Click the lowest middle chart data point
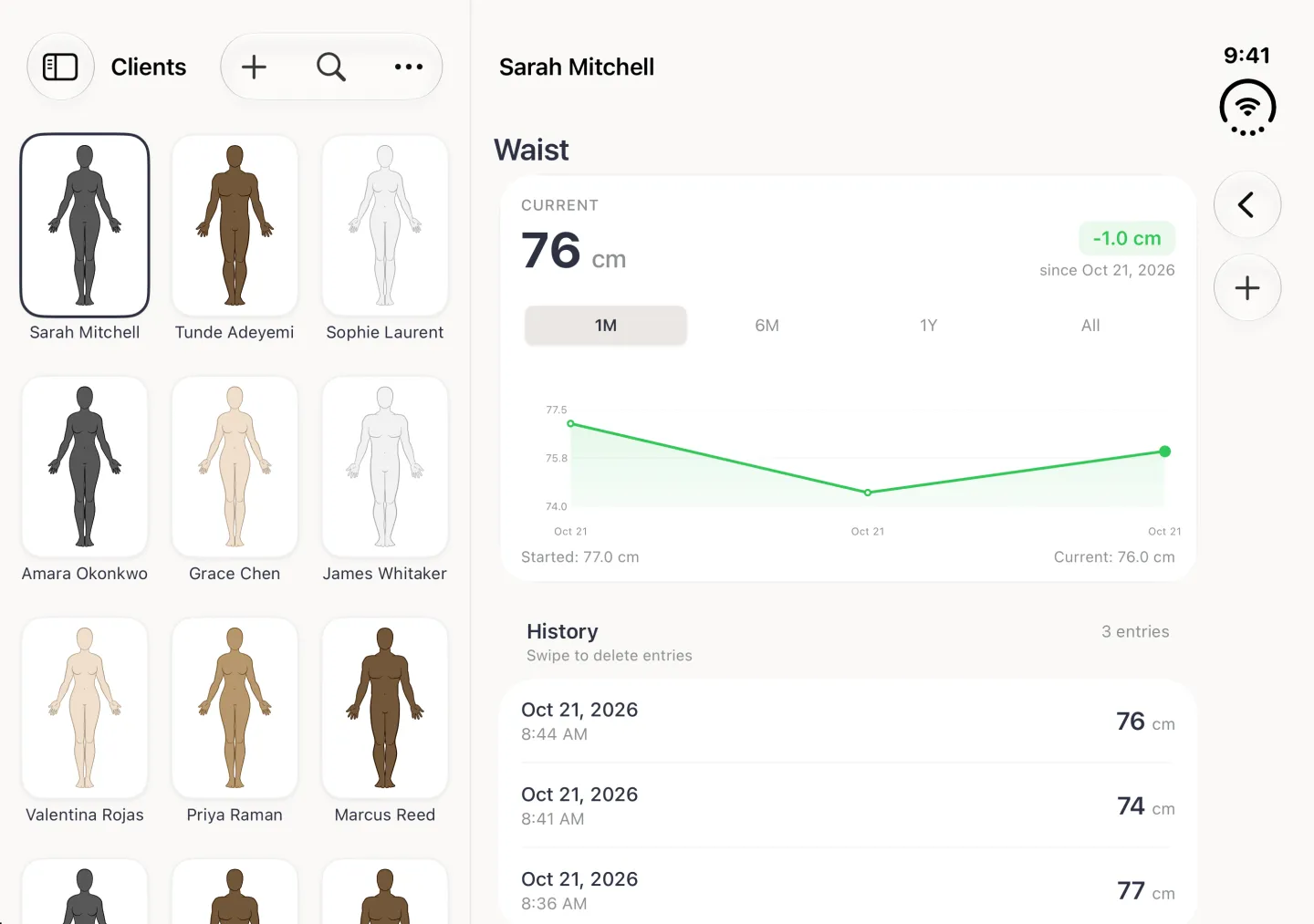 pyautogui.click(x=868, y=493)
